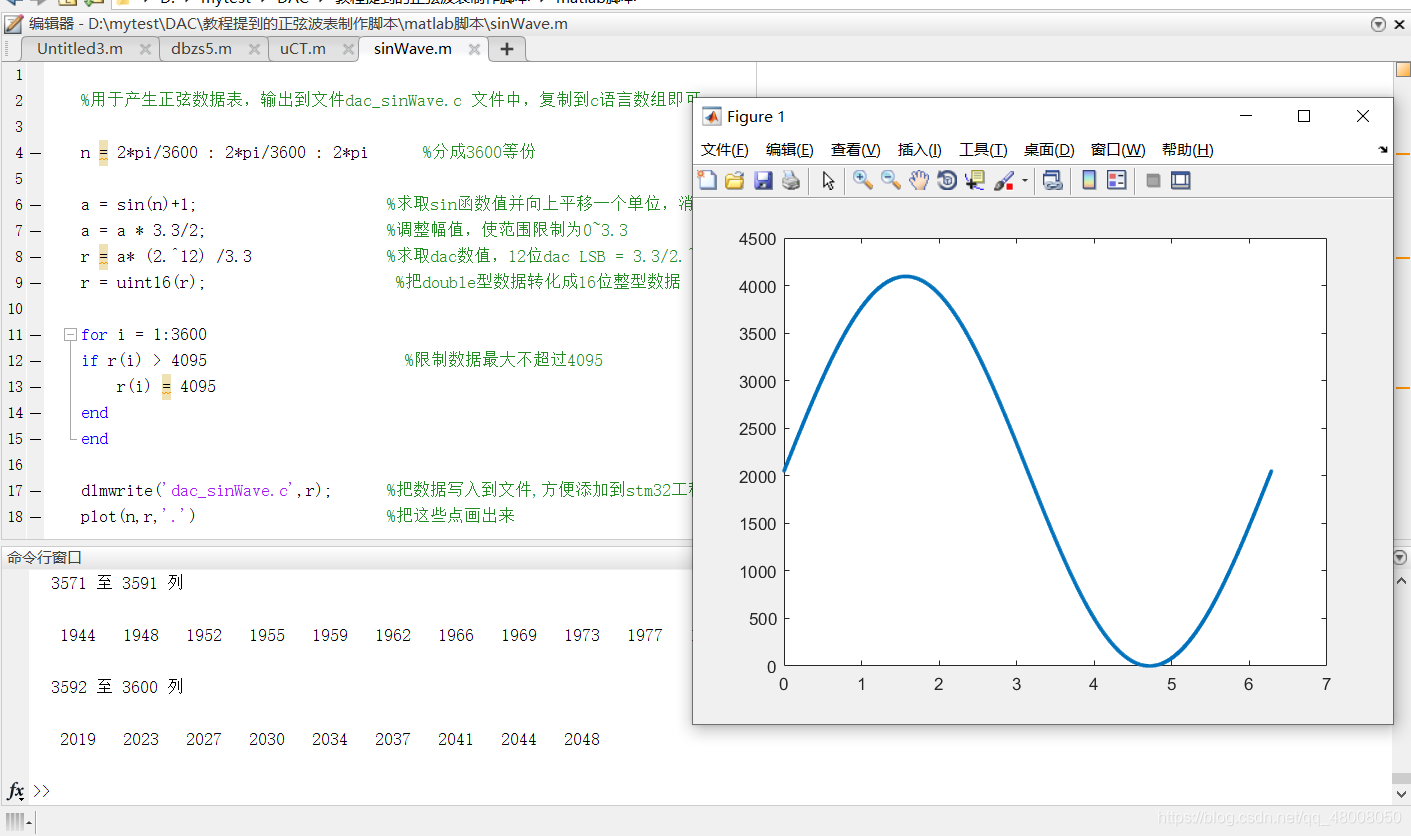1411x836 pixels.
Task: Click the Hide Plot Tools icon
Action: coord(1153,181)
